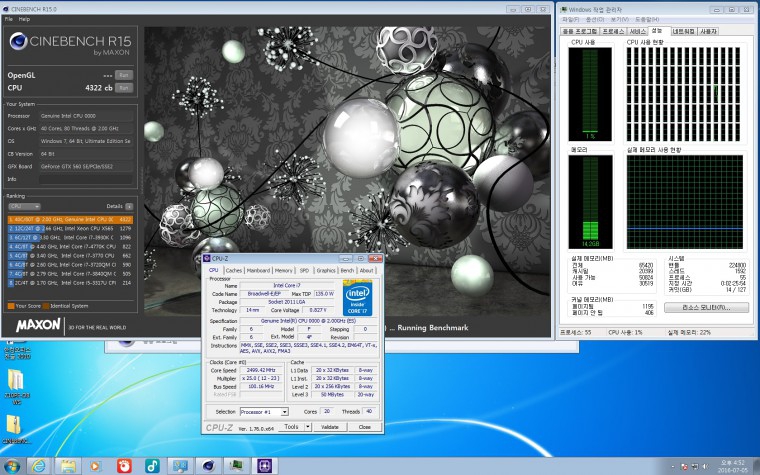Image resolution: width=760 pixels, height=475 pixels.
Task: Open the Bench tab in CPU-Z
Action: [x=348, y=270]
